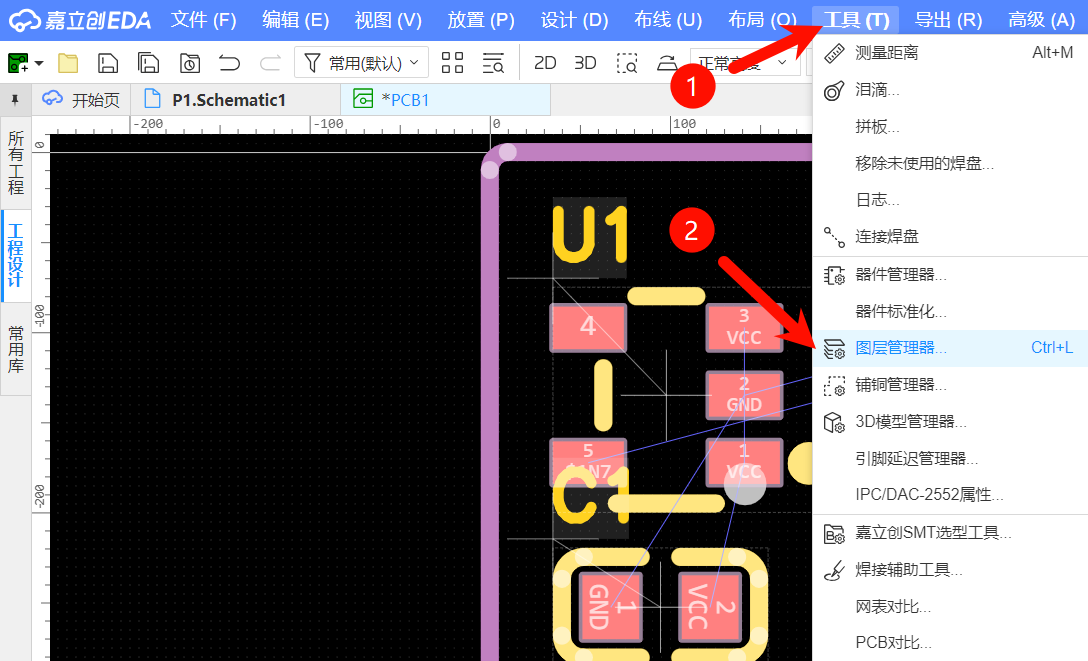Open the 常用库 side panel
Image resolution: width=1088 pixels, height=661 pixels.
[x=15, y=349]
